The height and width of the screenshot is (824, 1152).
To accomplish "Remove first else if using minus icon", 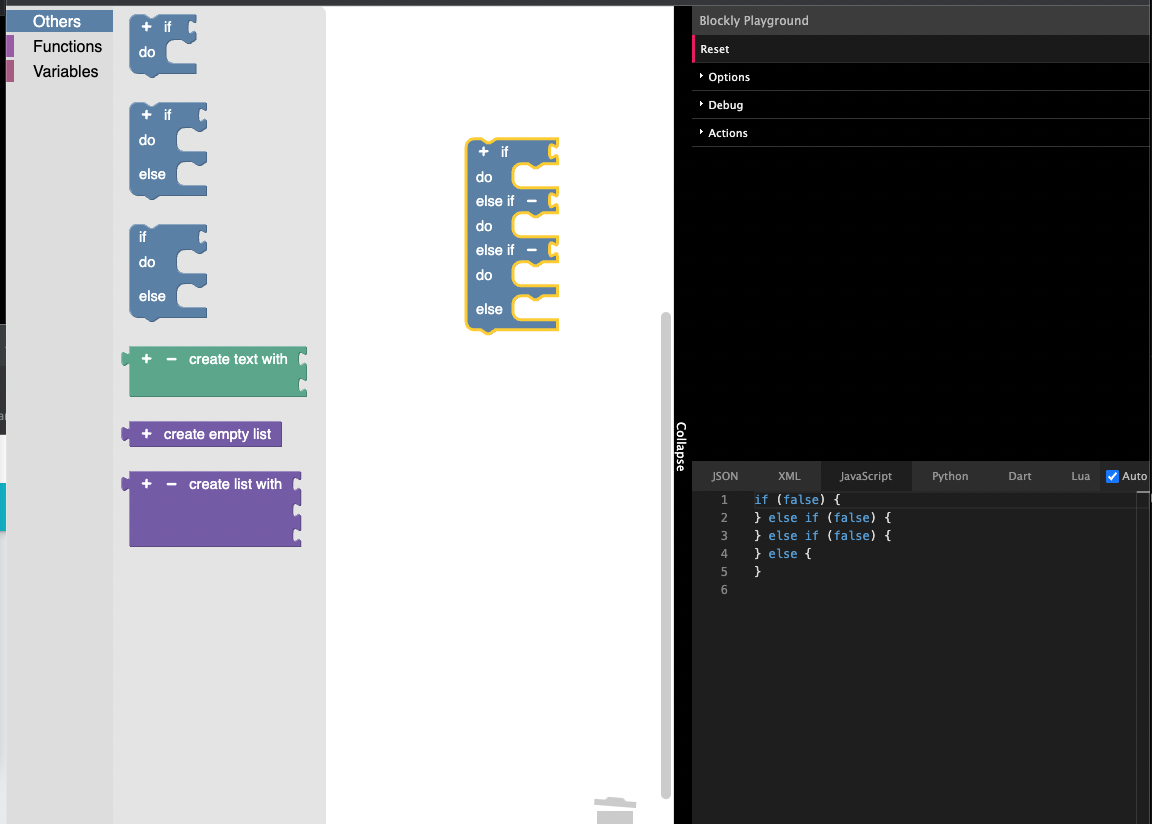I will point(532,200).
